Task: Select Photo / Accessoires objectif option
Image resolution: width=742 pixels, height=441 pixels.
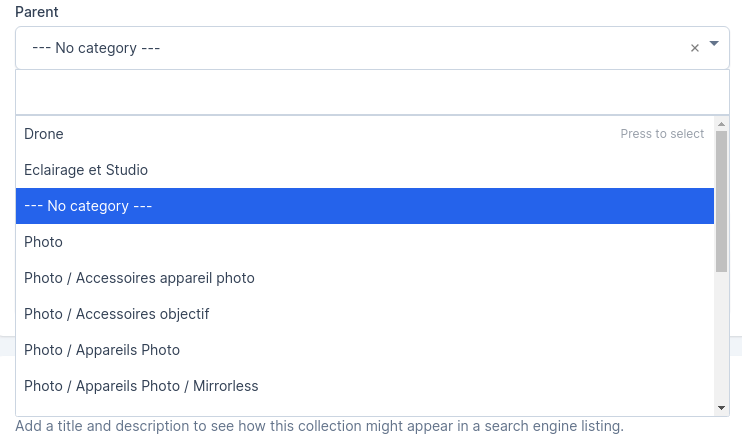Action: (365, 314)
